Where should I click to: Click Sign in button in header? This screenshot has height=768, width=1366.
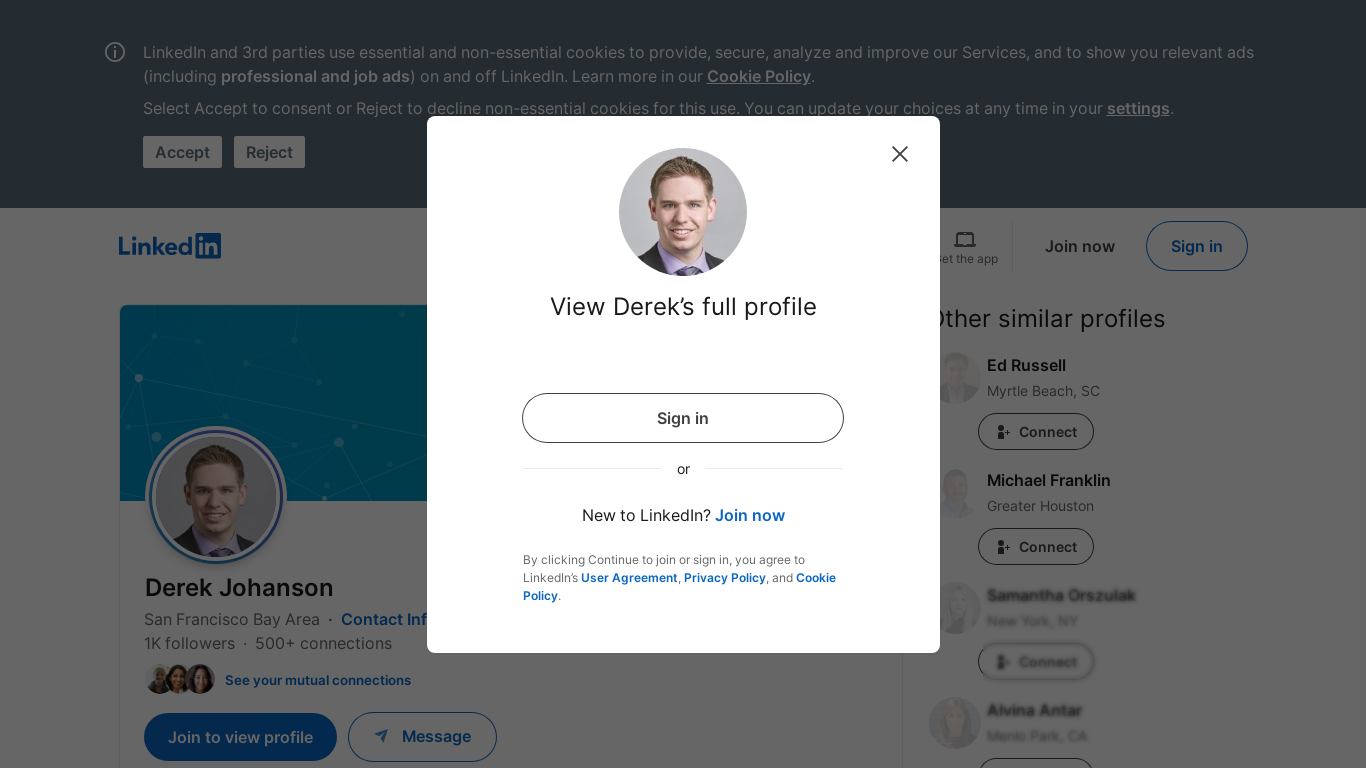coord(1196,246)
